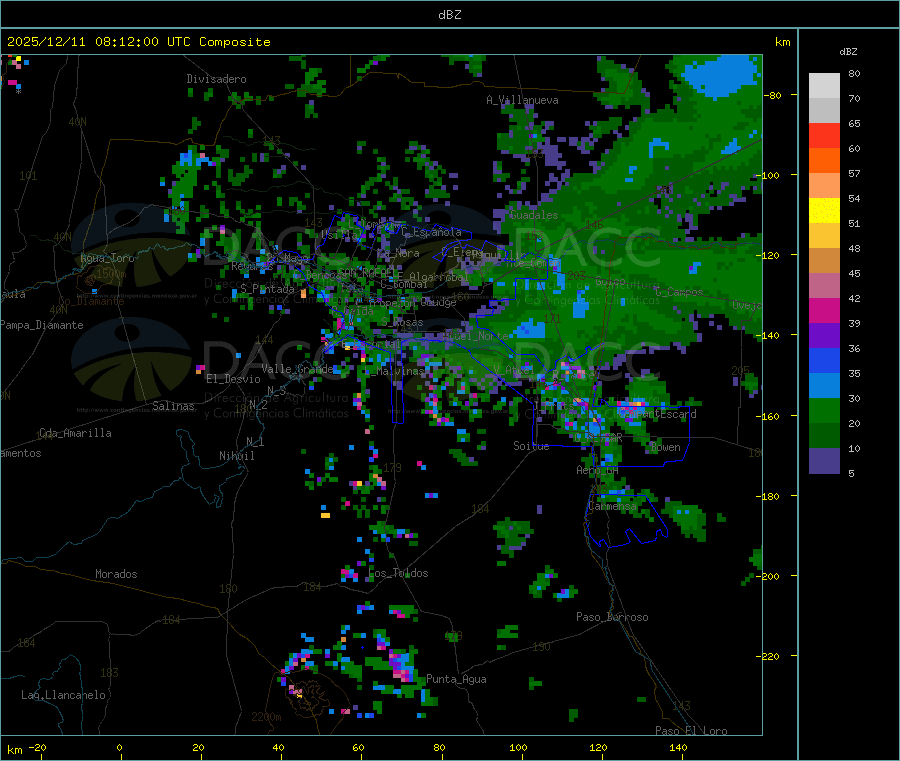Click the red 65 dBZ legend swatch
Screen dimensions: 900x761
[x=824, y=135]
